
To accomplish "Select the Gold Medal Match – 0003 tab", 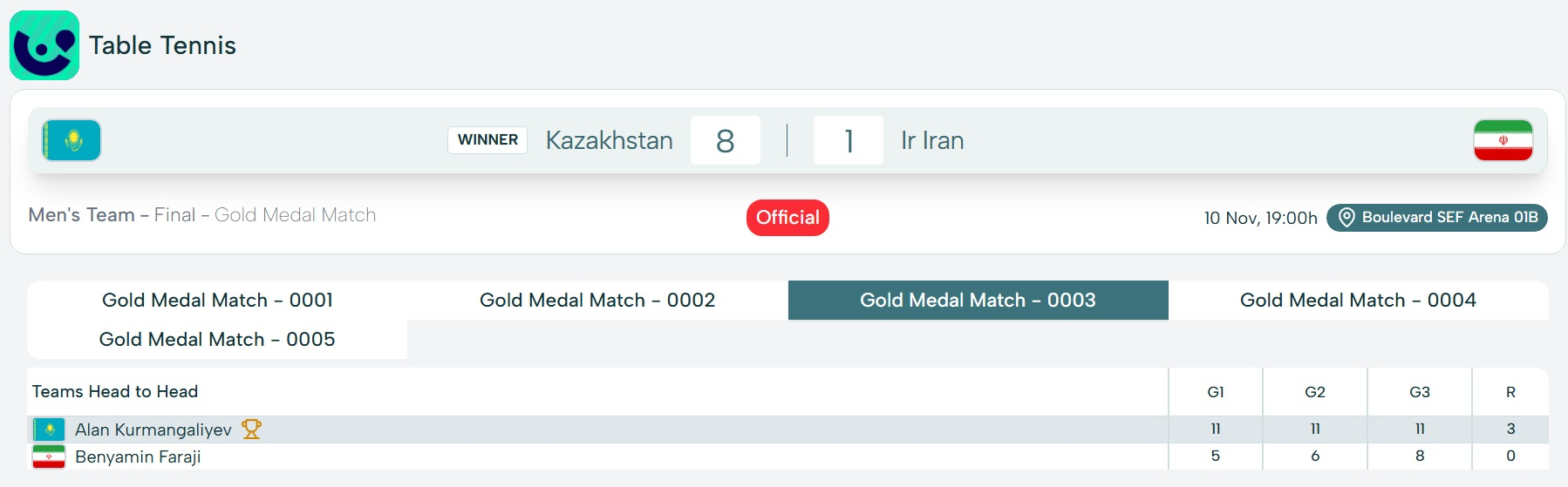I will click(978, 301).
